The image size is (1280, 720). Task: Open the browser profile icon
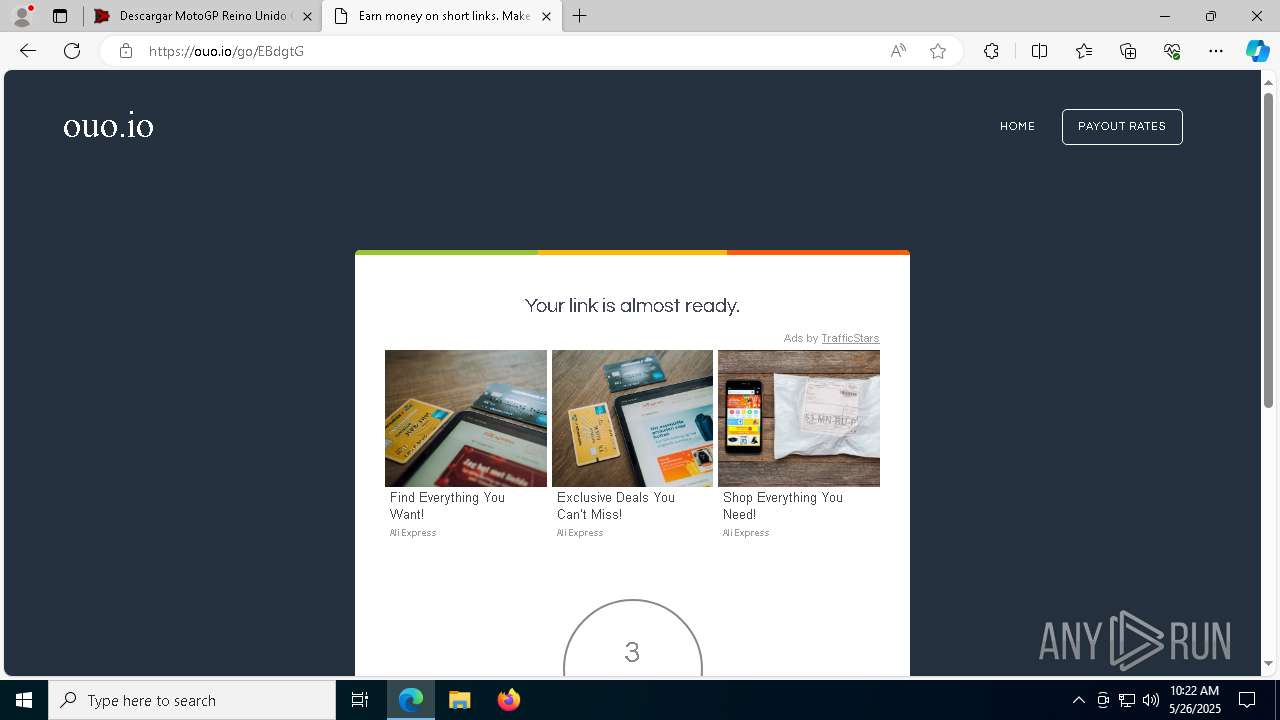[22, 16]
